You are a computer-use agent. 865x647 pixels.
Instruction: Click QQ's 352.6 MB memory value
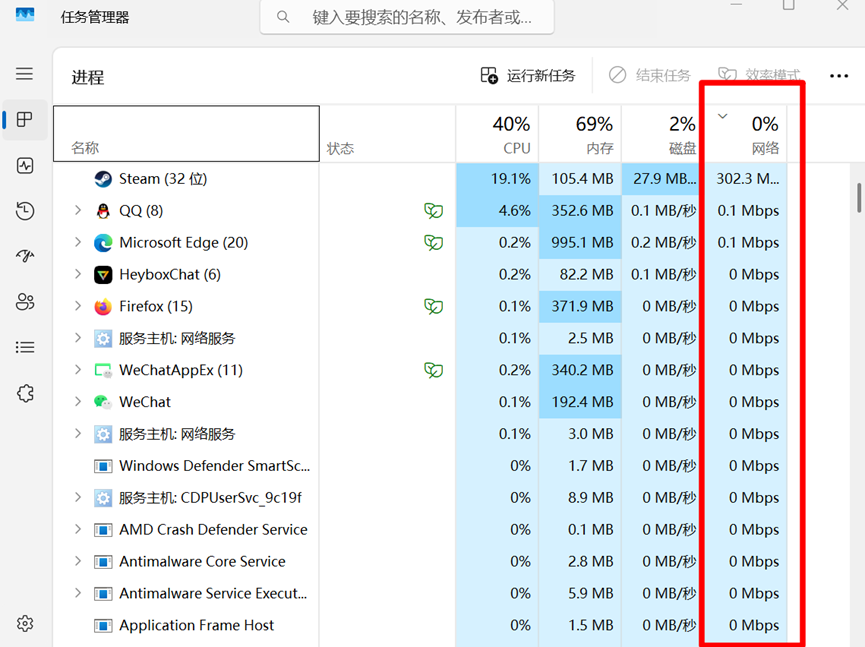[582, 211]
